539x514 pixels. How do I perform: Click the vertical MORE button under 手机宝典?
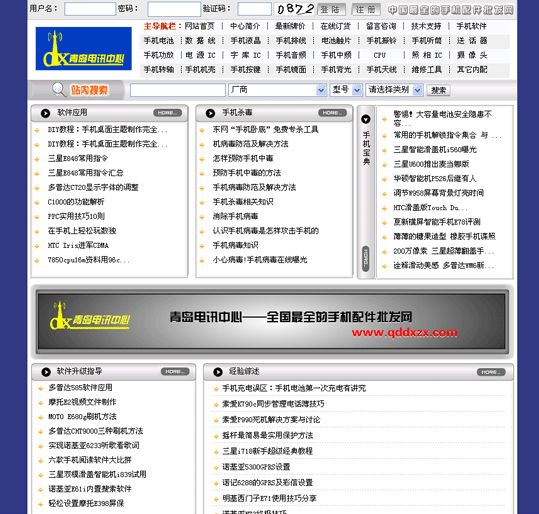point(366,259)
